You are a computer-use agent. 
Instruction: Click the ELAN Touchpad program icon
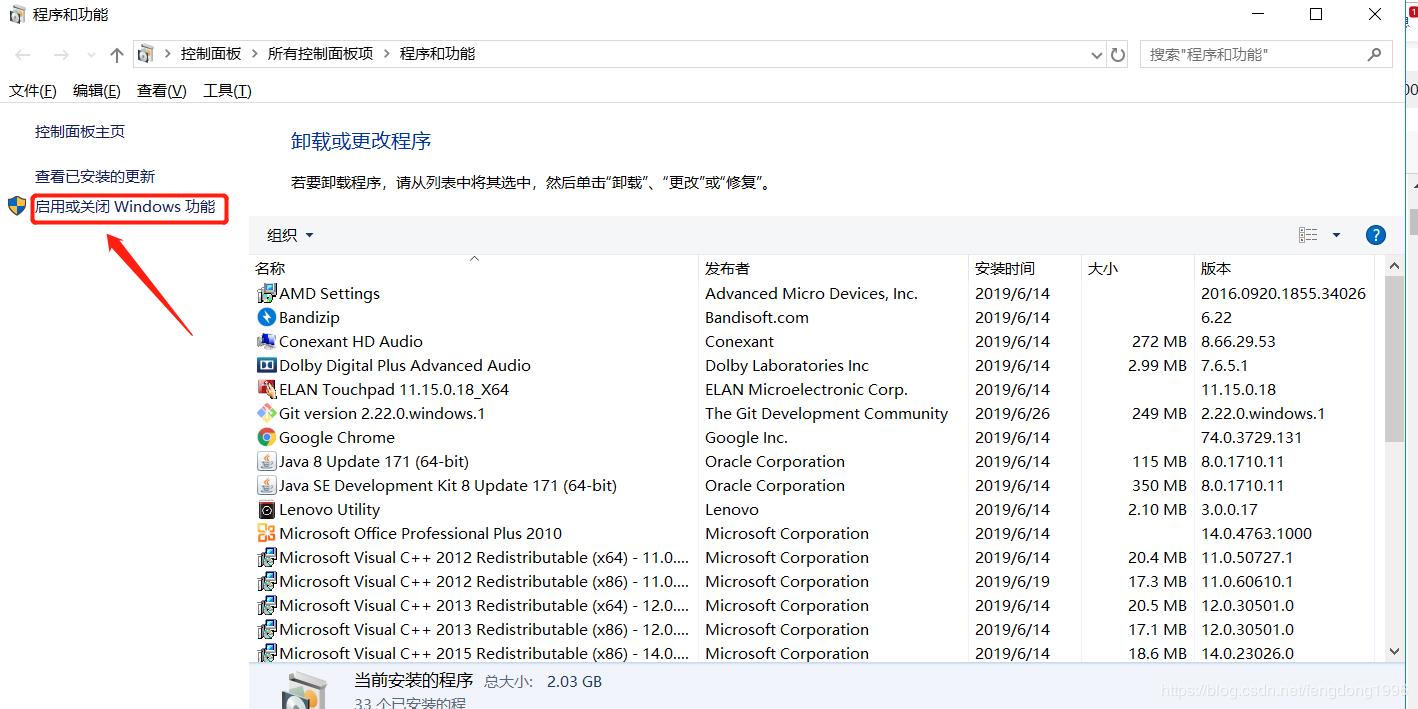266,390
